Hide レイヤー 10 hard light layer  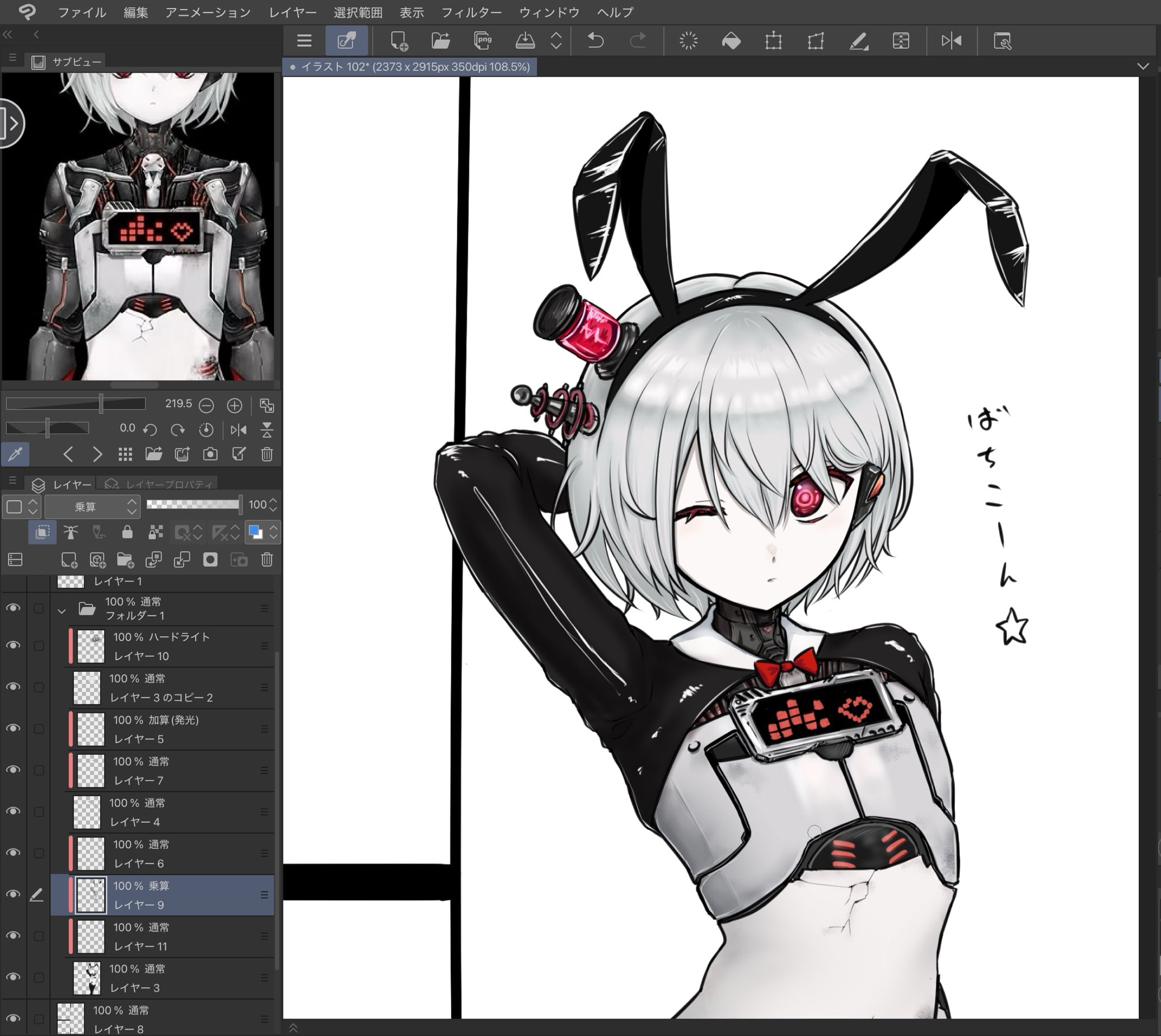coord(12,645)
